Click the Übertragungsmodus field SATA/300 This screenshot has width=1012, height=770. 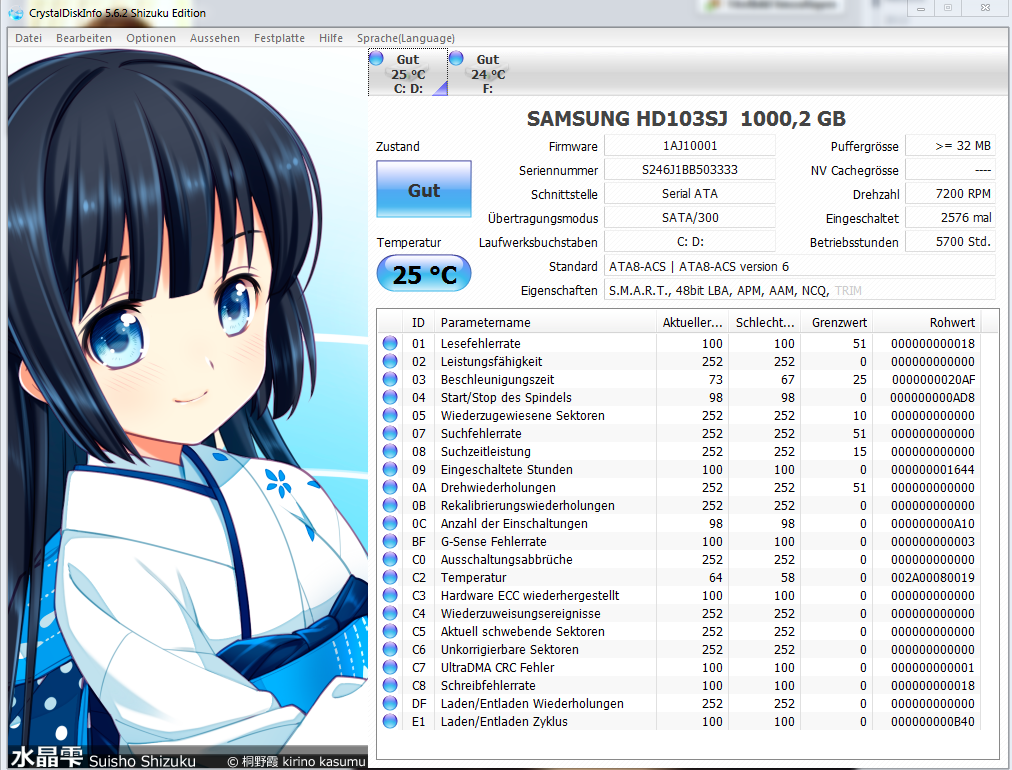[690, 218]
